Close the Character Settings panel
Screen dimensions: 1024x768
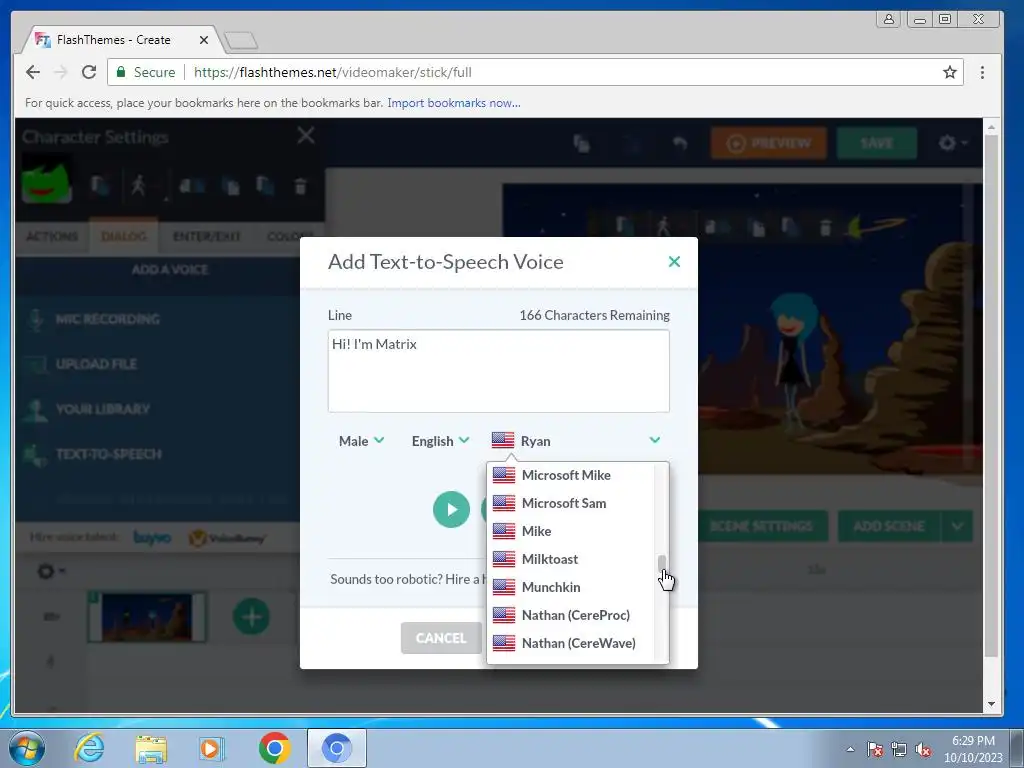click(306, 135)
